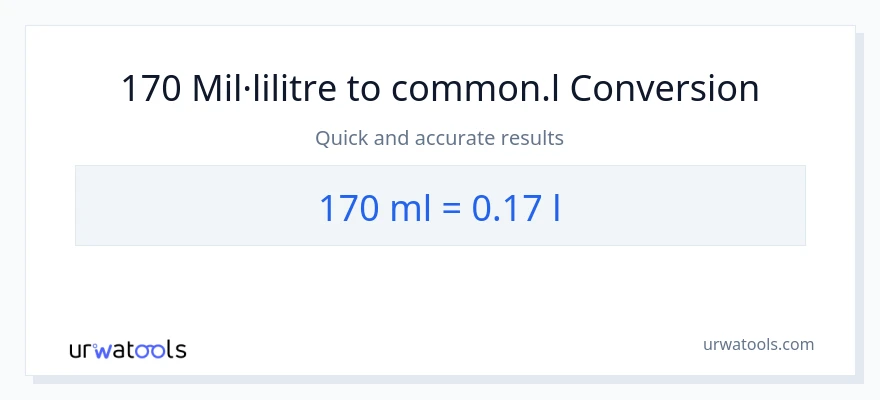Open the urwatools.com link
The width and height of the screenshot is (880, 400).
click(757, 344)
